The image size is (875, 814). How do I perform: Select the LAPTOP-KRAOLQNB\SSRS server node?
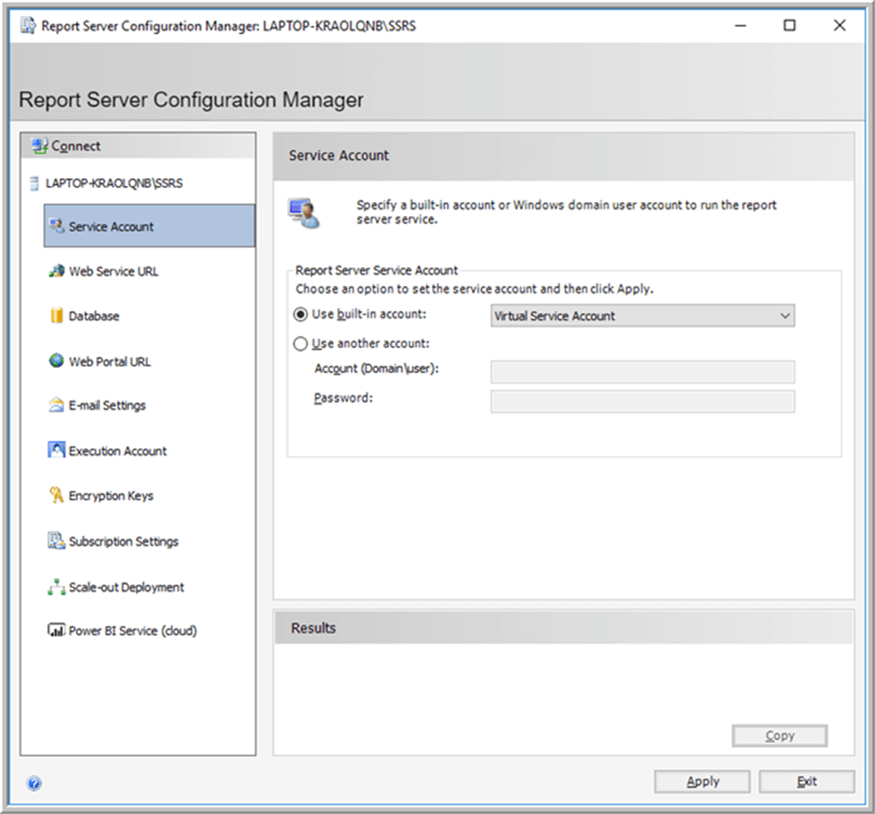click(114, 184)
